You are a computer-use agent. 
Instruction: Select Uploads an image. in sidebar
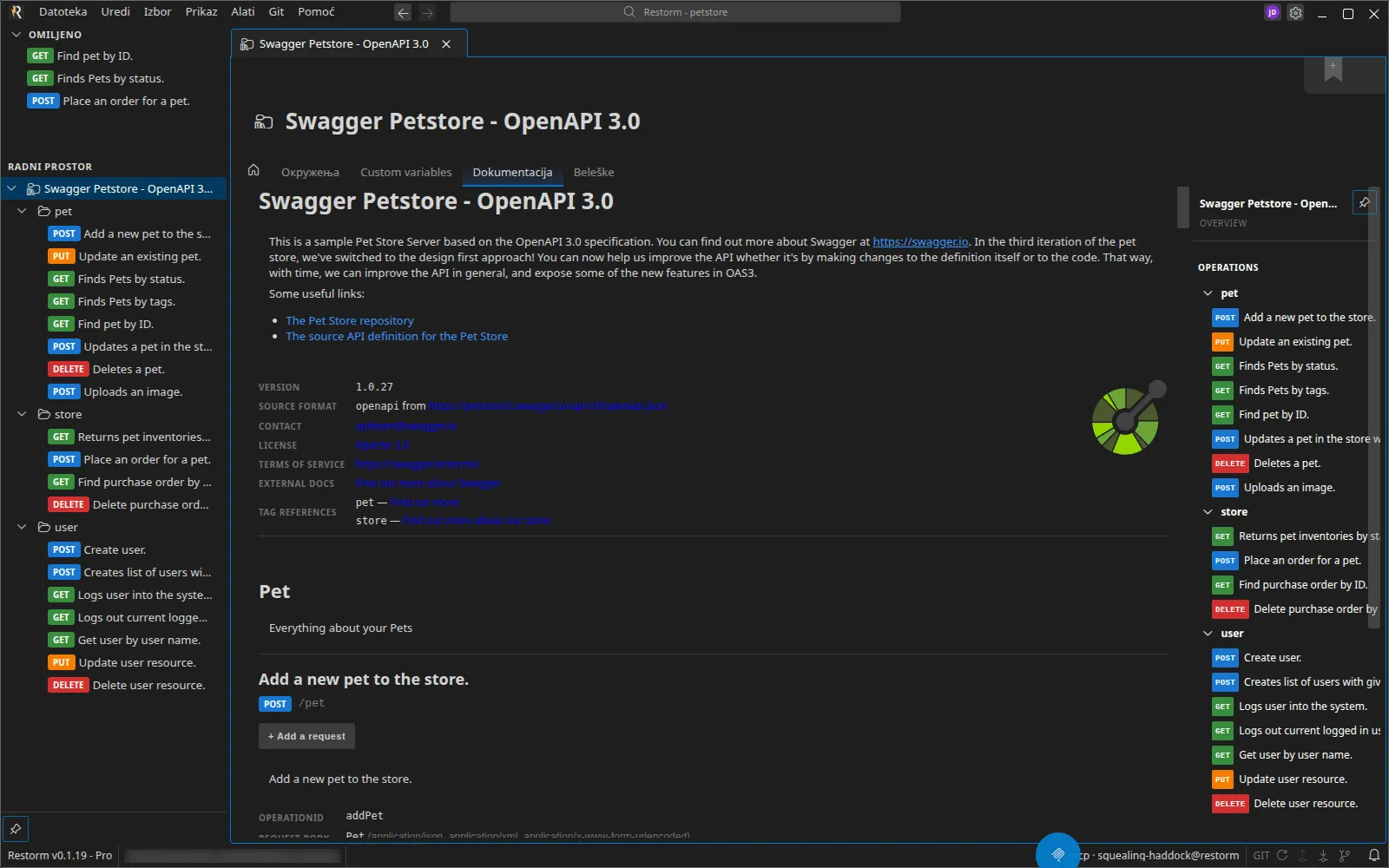coord(133,391)
